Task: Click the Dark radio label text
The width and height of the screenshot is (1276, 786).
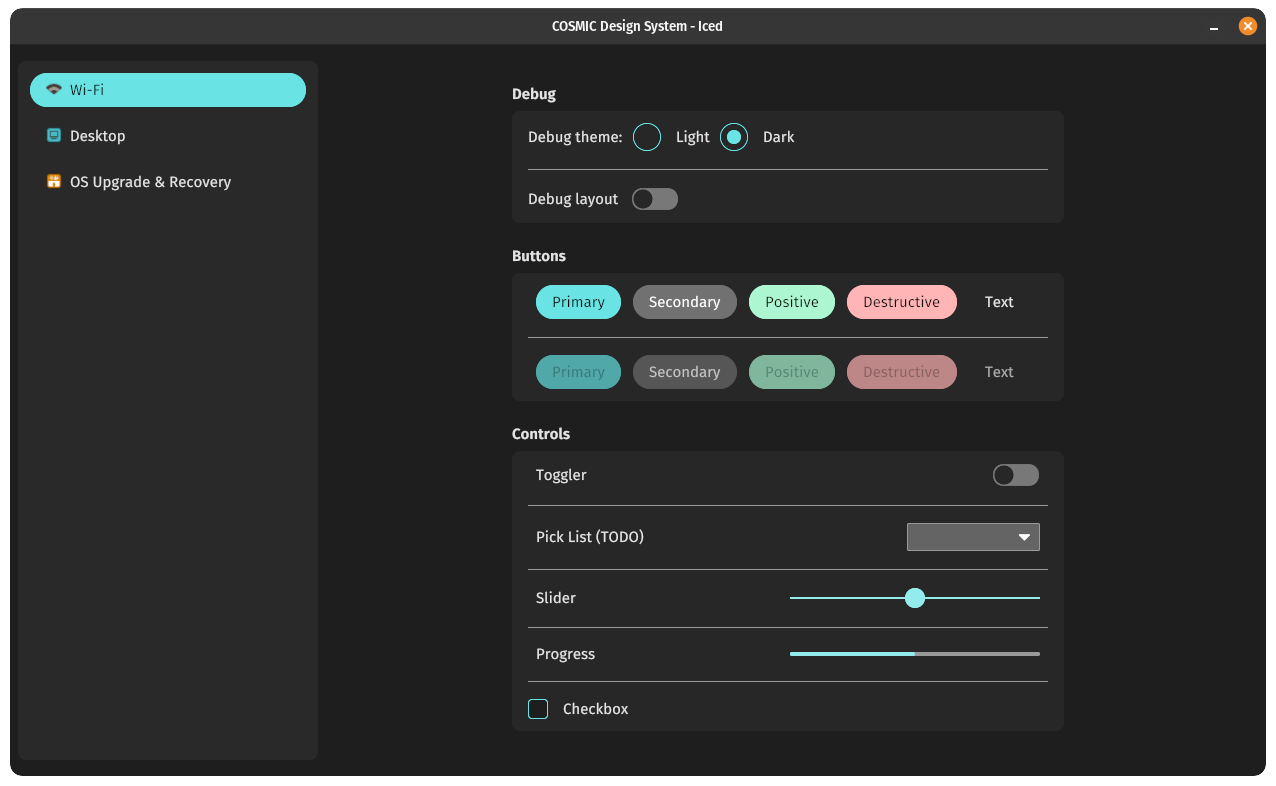Action: click(x=778, y=137)
